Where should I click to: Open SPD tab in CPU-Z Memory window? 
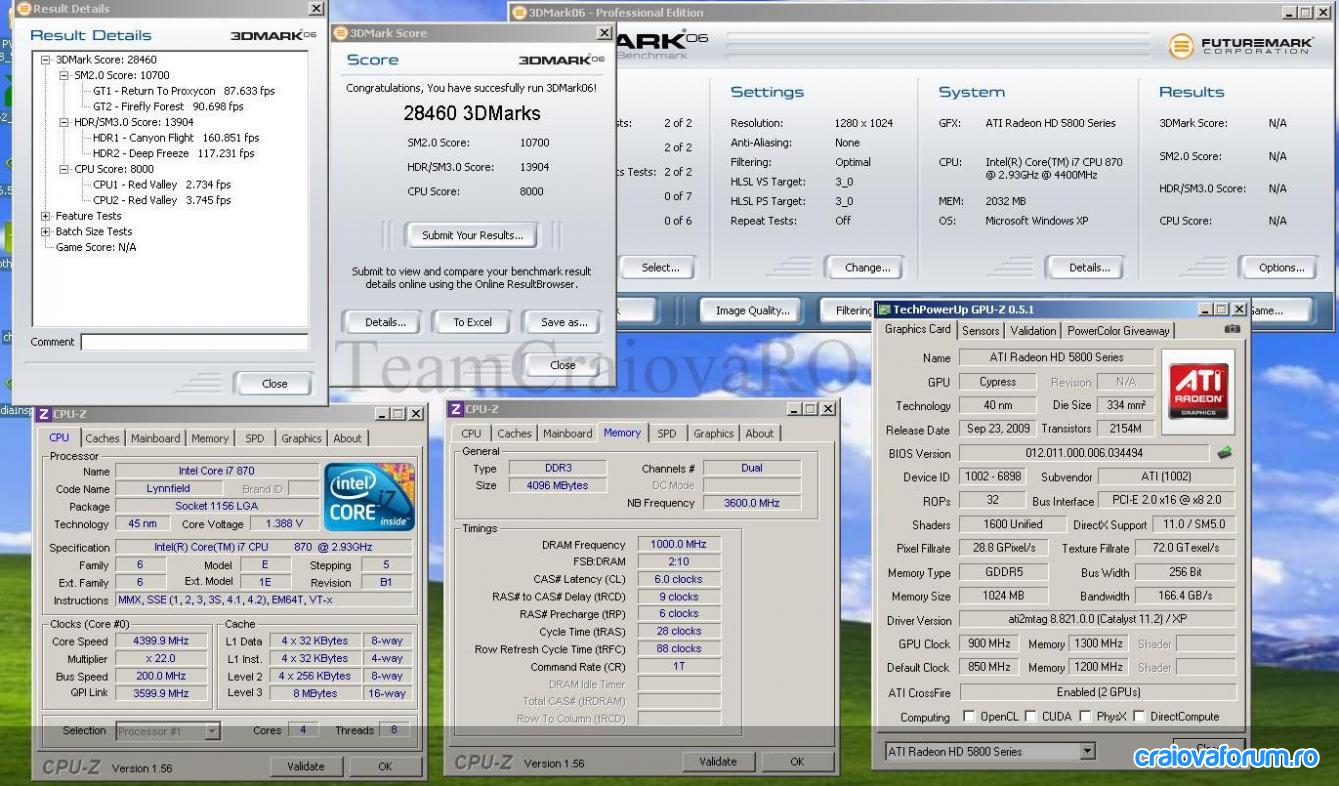click(666, 433)
